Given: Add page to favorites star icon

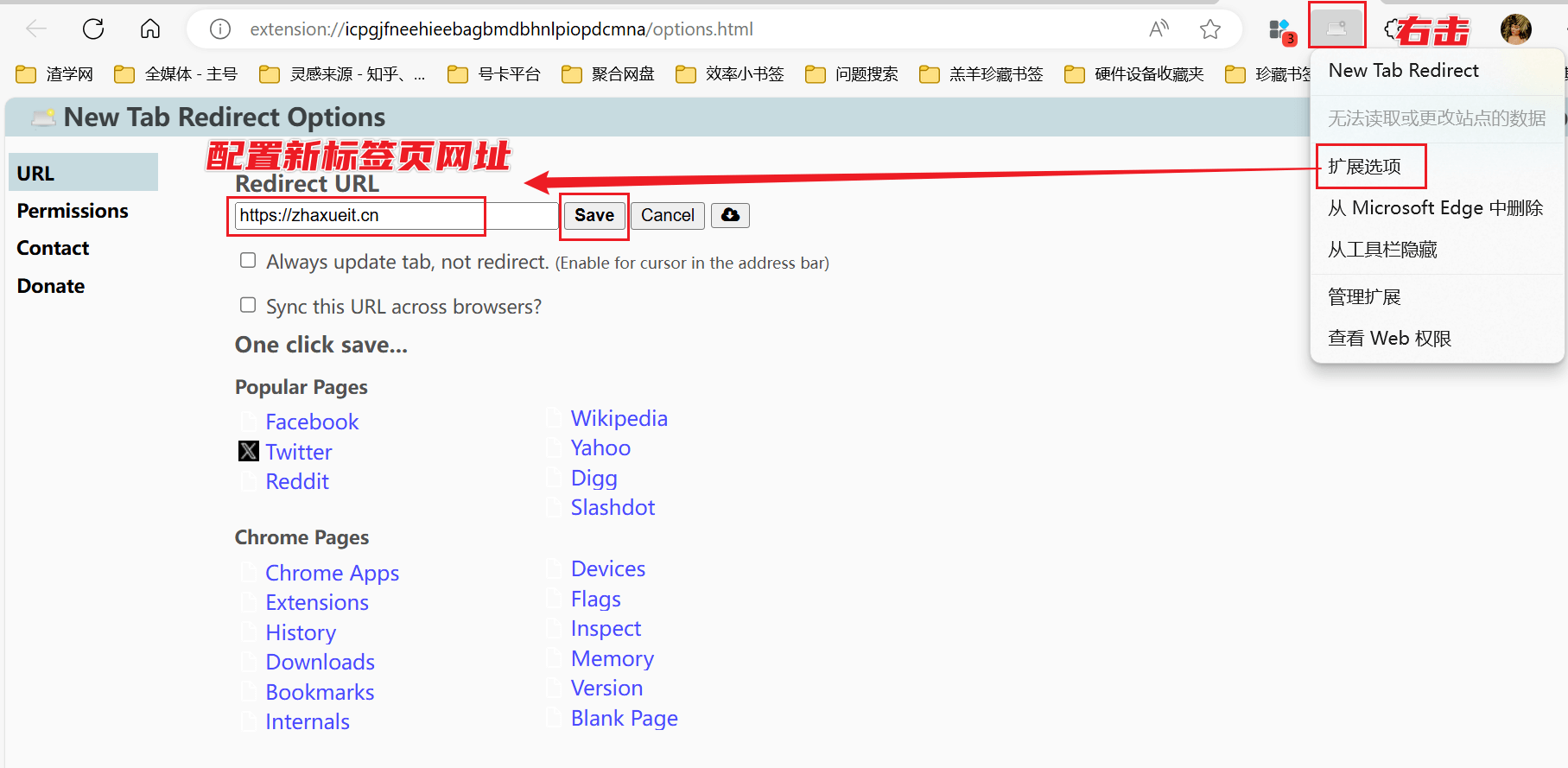Looking at the screenshot, I should [x=1210, y=29].
